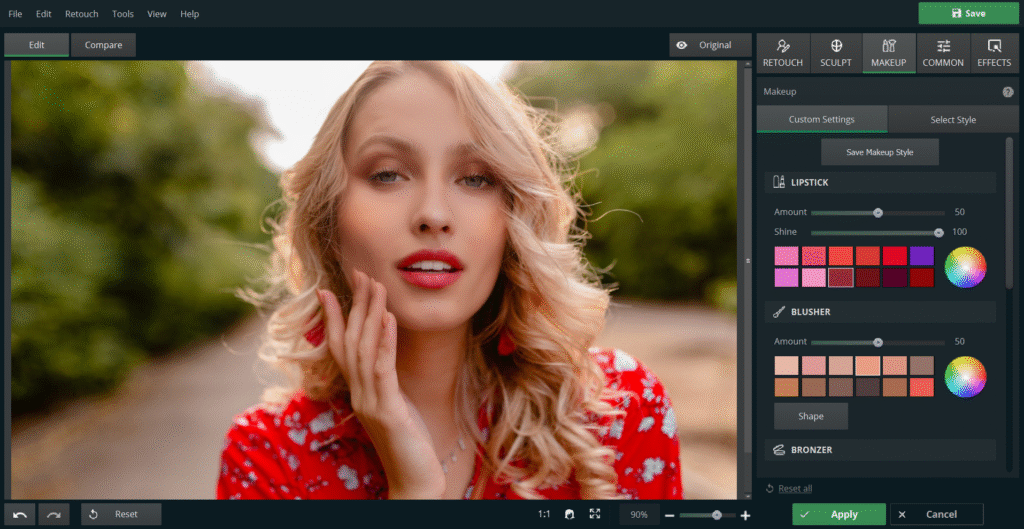Click the green Save button
Screen dimensions: 1024x529
968,13
